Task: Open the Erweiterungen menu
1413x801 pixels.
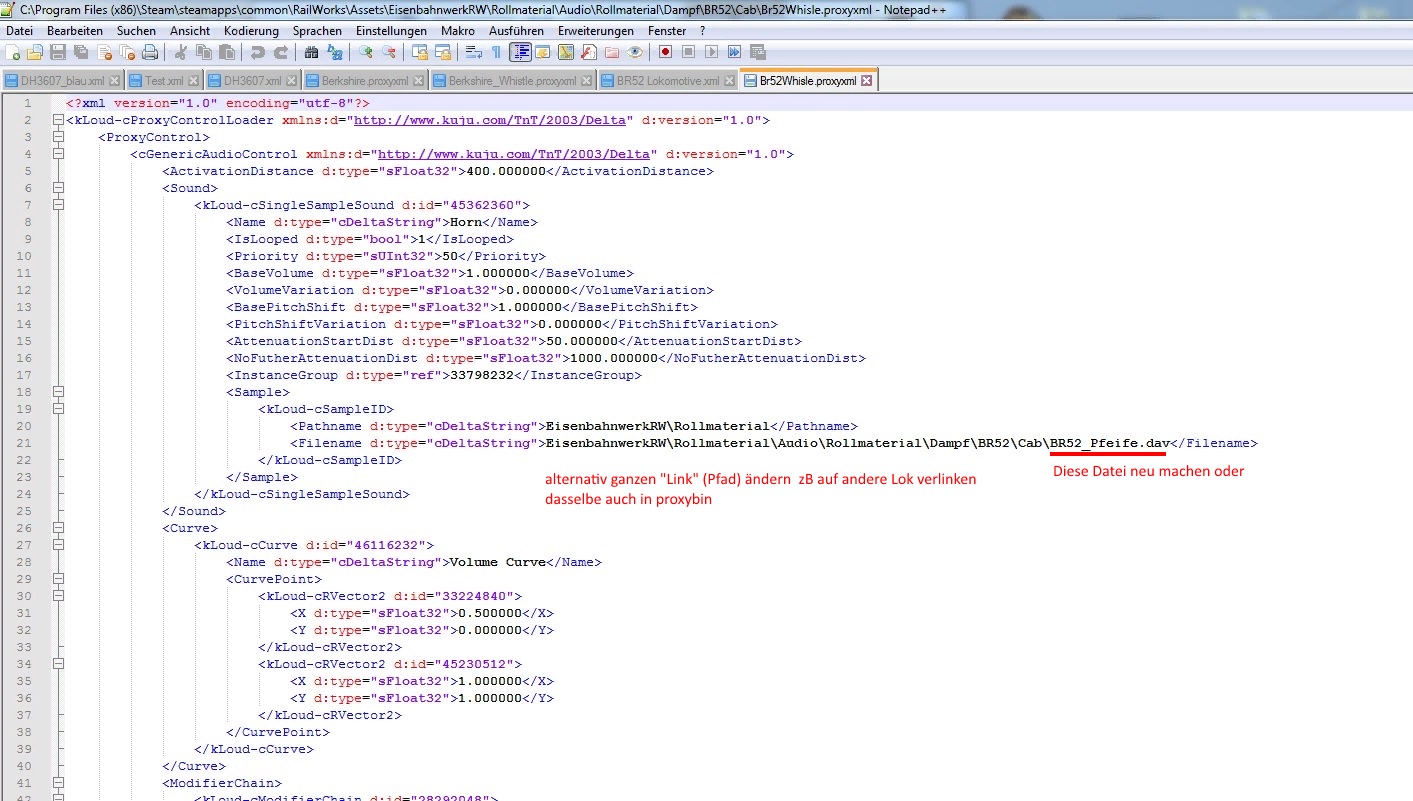Action: (596, 31)
